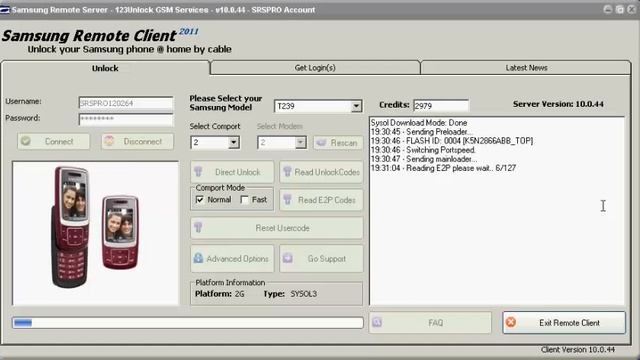Click the 'Client Version 10.0.44' status text
This screenshot has width=640, height=360.
click(578, 349)
